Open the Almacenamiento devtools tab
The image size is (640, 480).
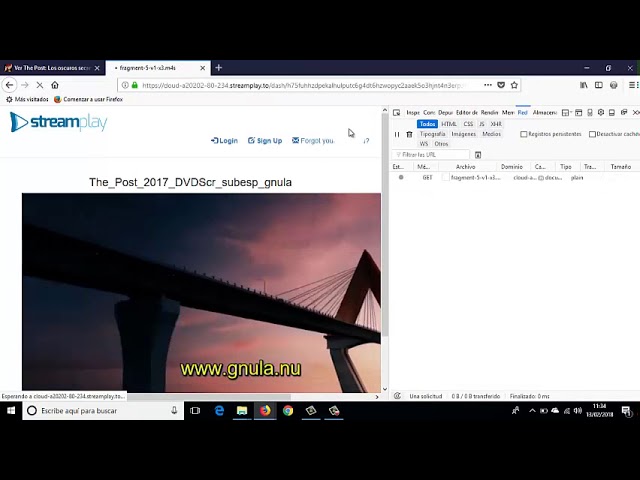coord(545,113)
